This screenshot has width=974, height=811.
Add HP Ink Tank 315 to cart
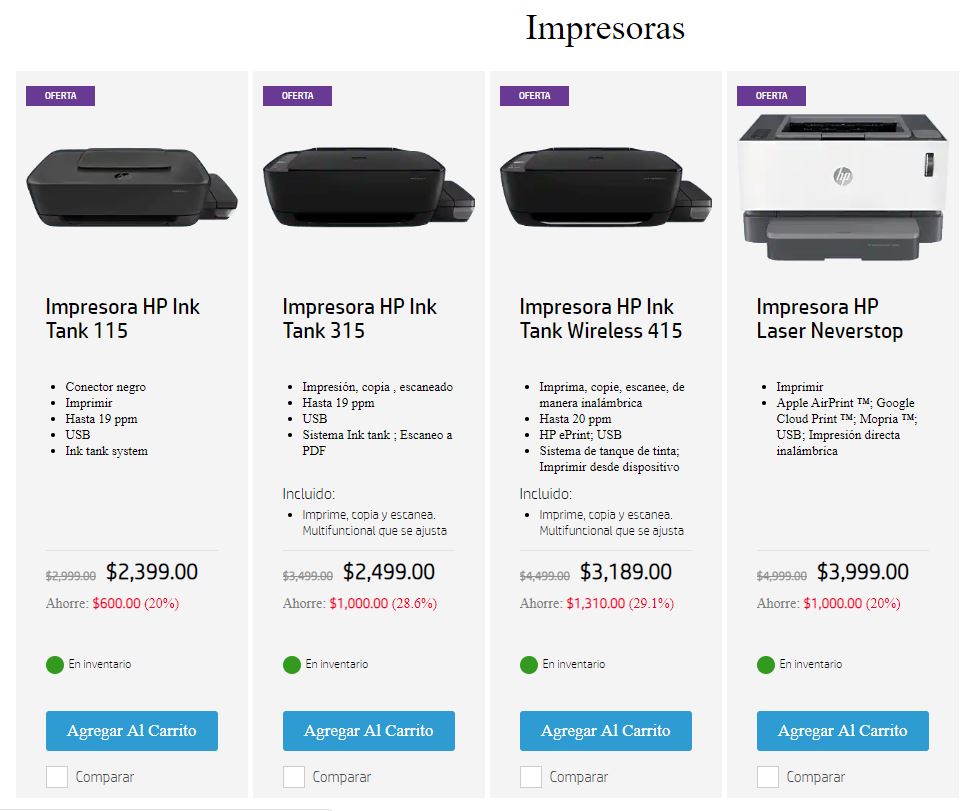click(369, 731)
